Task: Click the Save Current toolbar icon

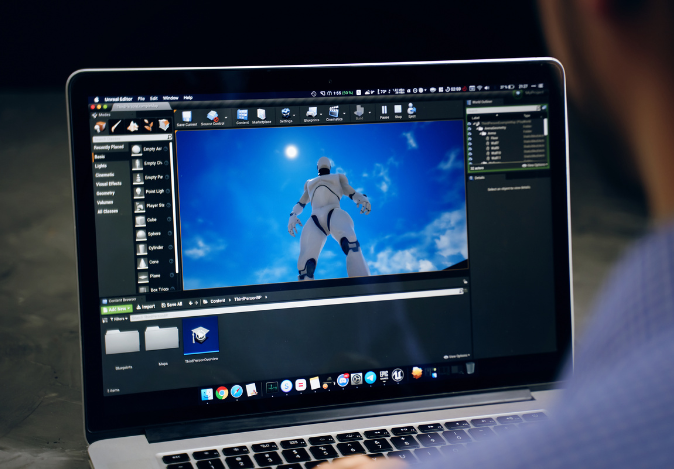Action: coord(187,117)
